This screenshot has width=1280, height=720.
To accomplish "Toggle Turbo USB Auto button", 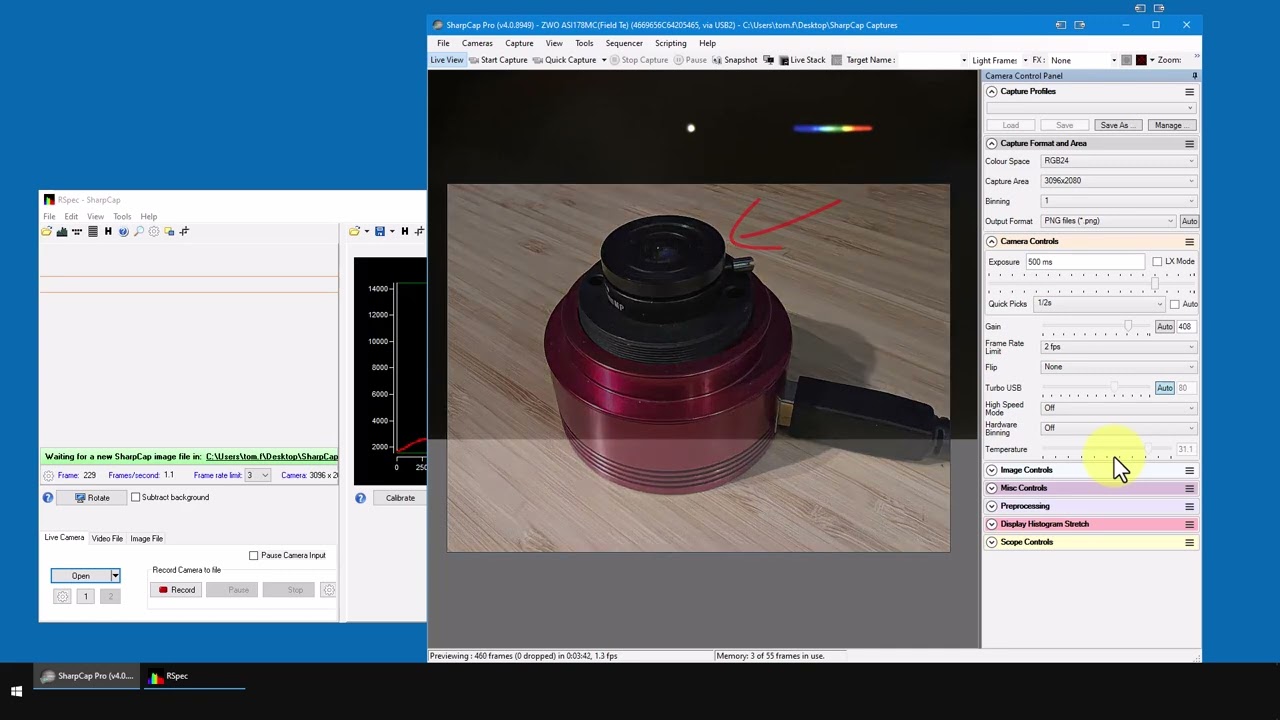I will [1165, 388].
